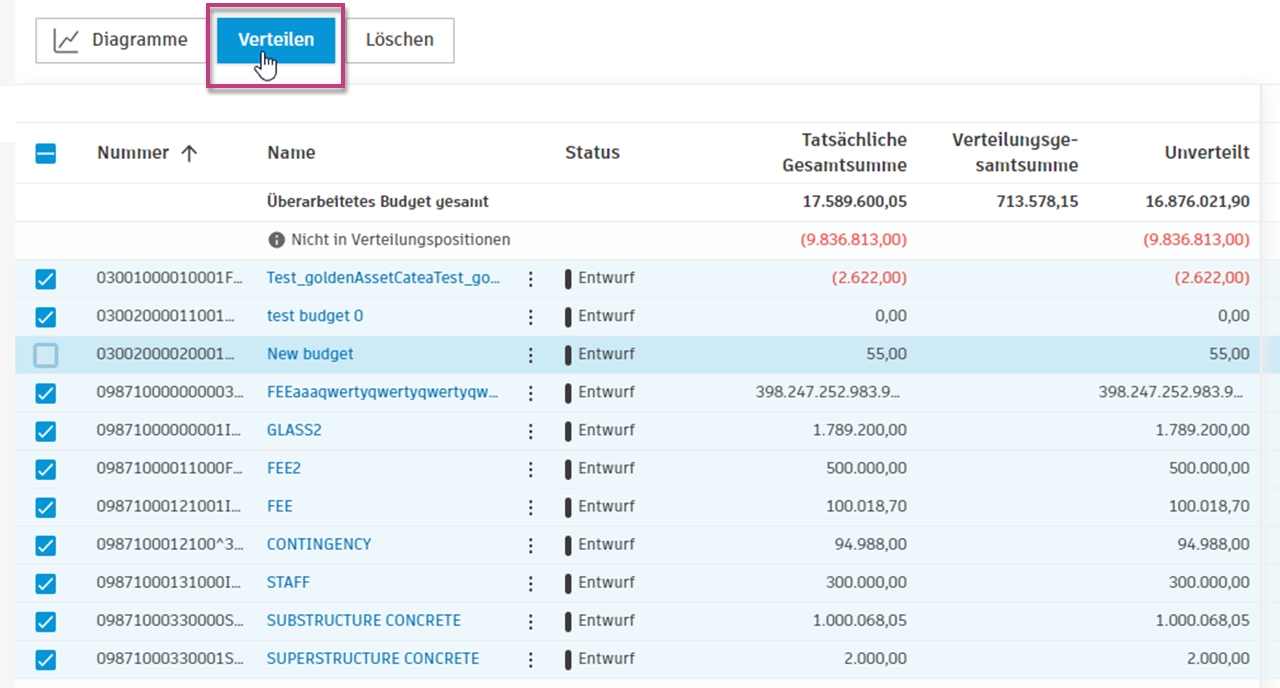This screenshot has height=688, width=1280.
Task: Click the Unverteilt column header
Action: pos(1206,153)
